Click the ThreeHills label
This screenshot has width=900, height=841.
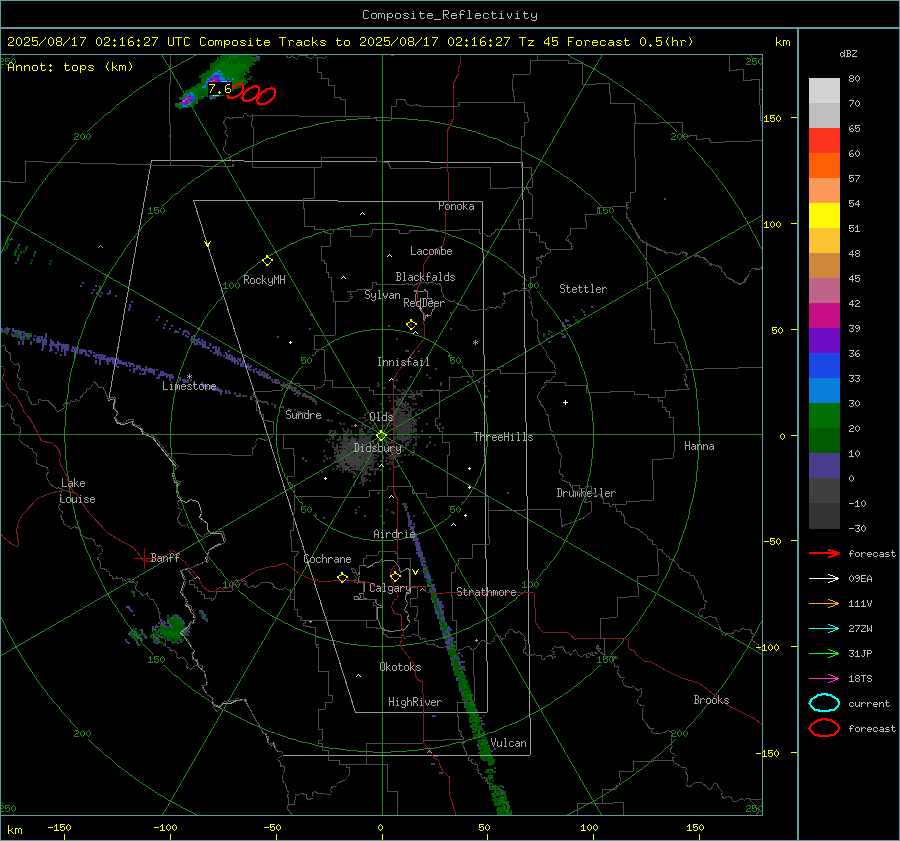point(503,437)
